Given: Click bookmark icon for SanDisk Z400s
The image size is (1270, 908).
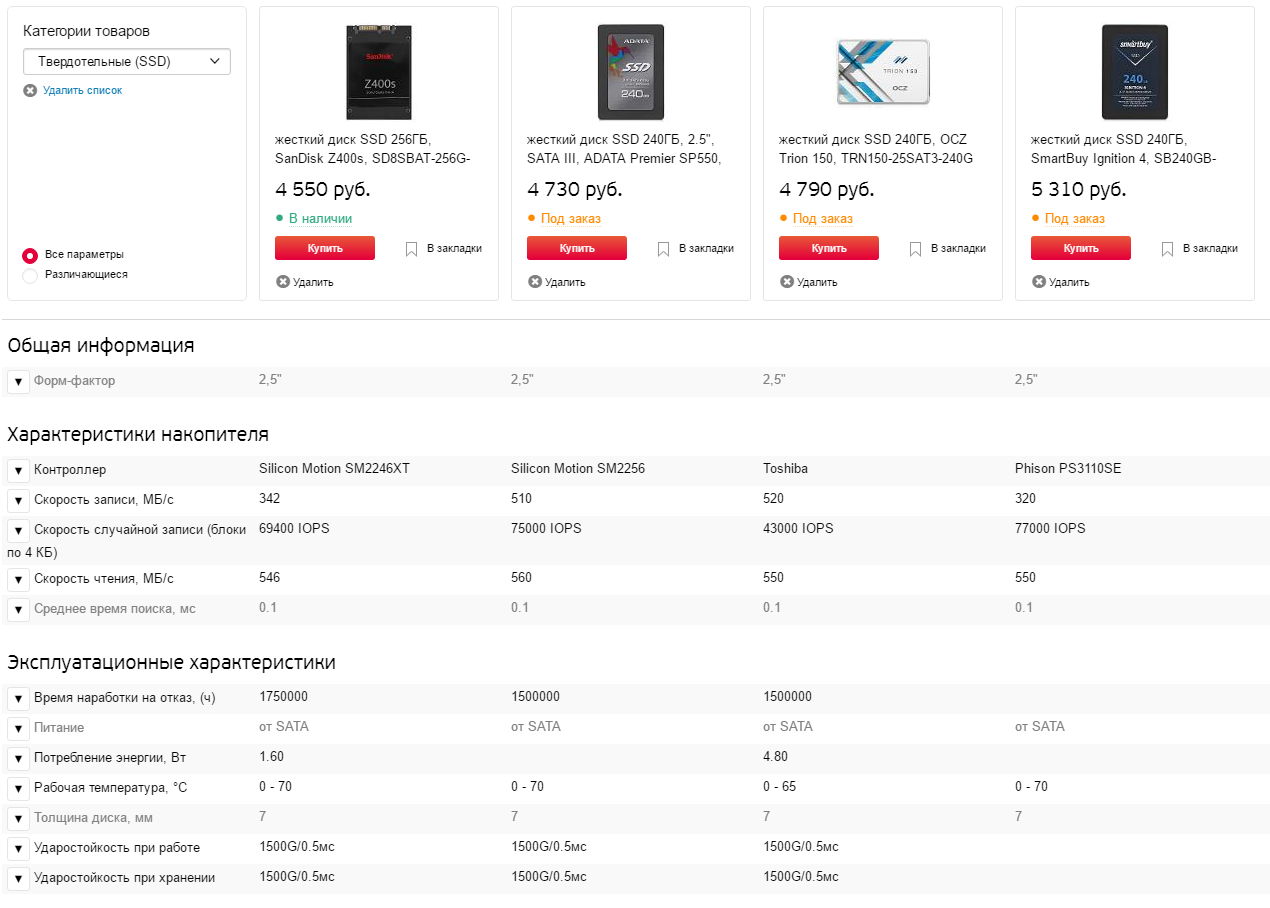Looking at the screenshot, I should (411, 249).
